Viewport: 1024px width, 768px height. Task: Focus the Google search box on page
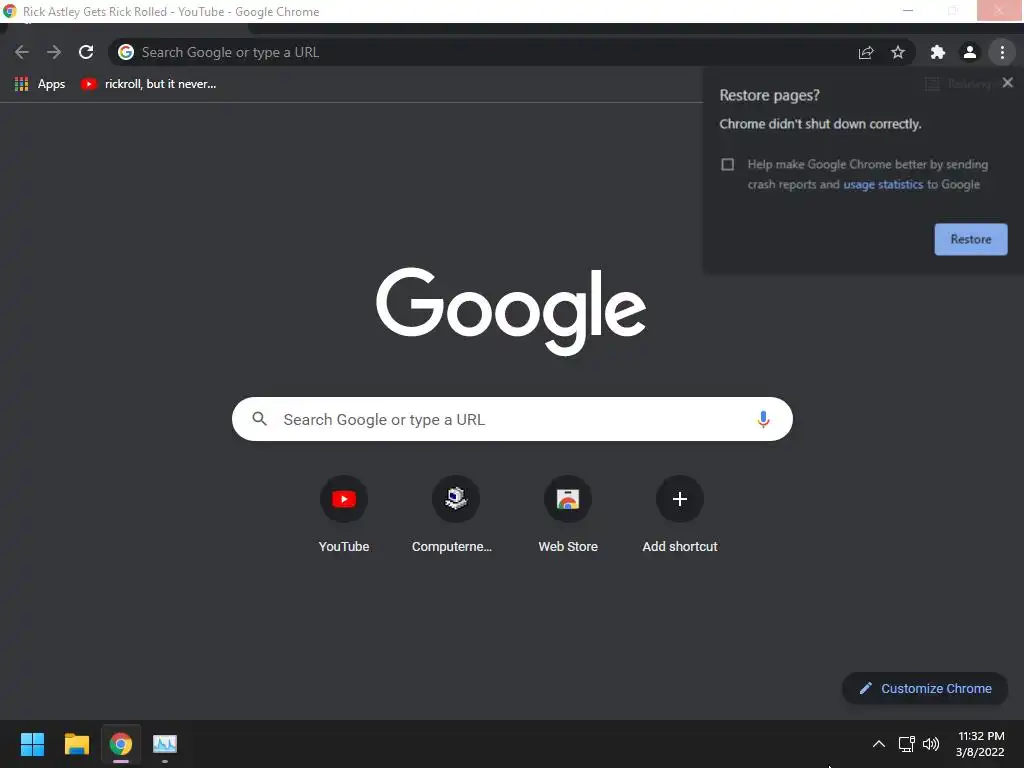[x=512, y=419]
